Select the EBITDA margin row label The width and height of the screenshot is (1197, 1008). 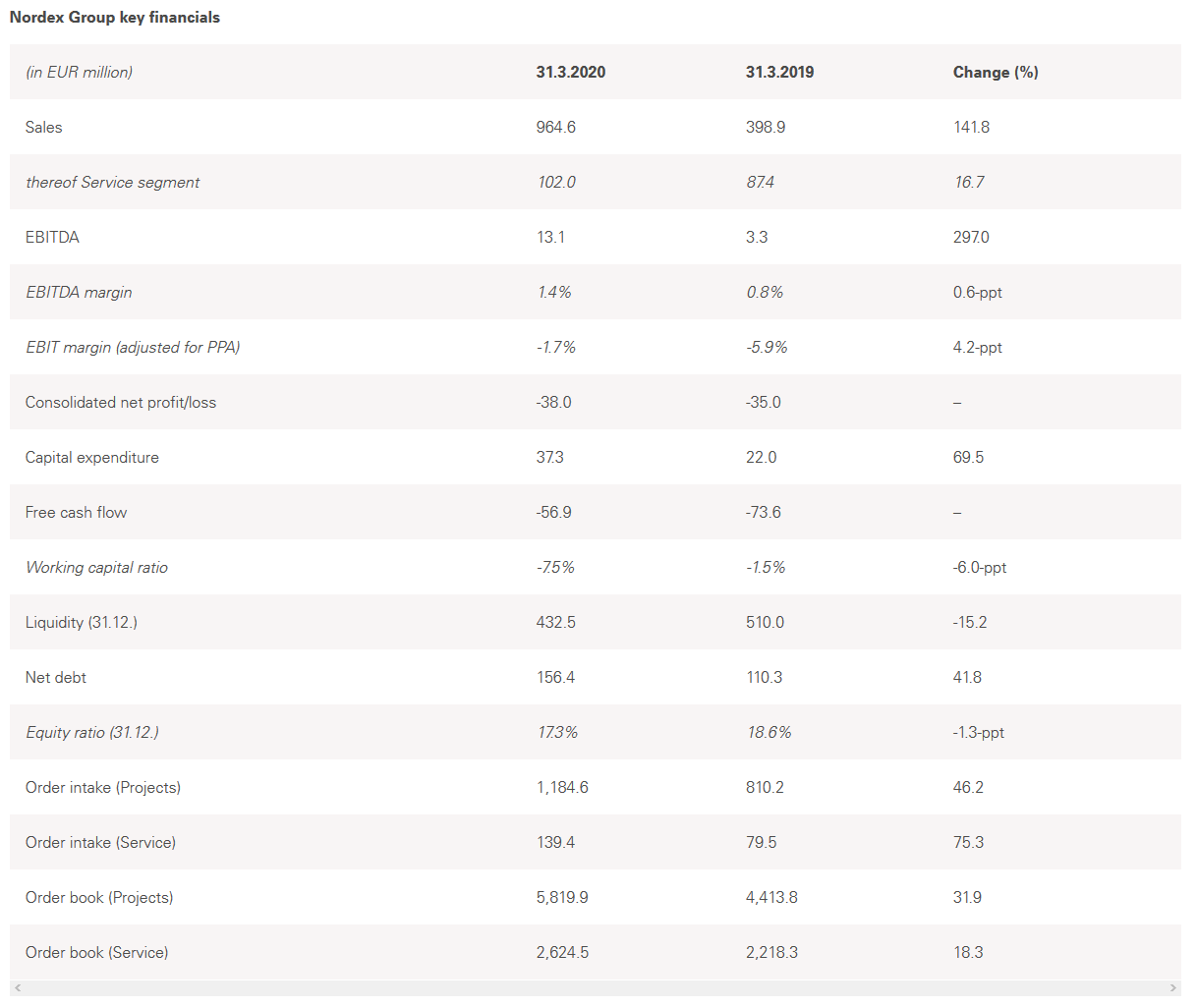79,293
